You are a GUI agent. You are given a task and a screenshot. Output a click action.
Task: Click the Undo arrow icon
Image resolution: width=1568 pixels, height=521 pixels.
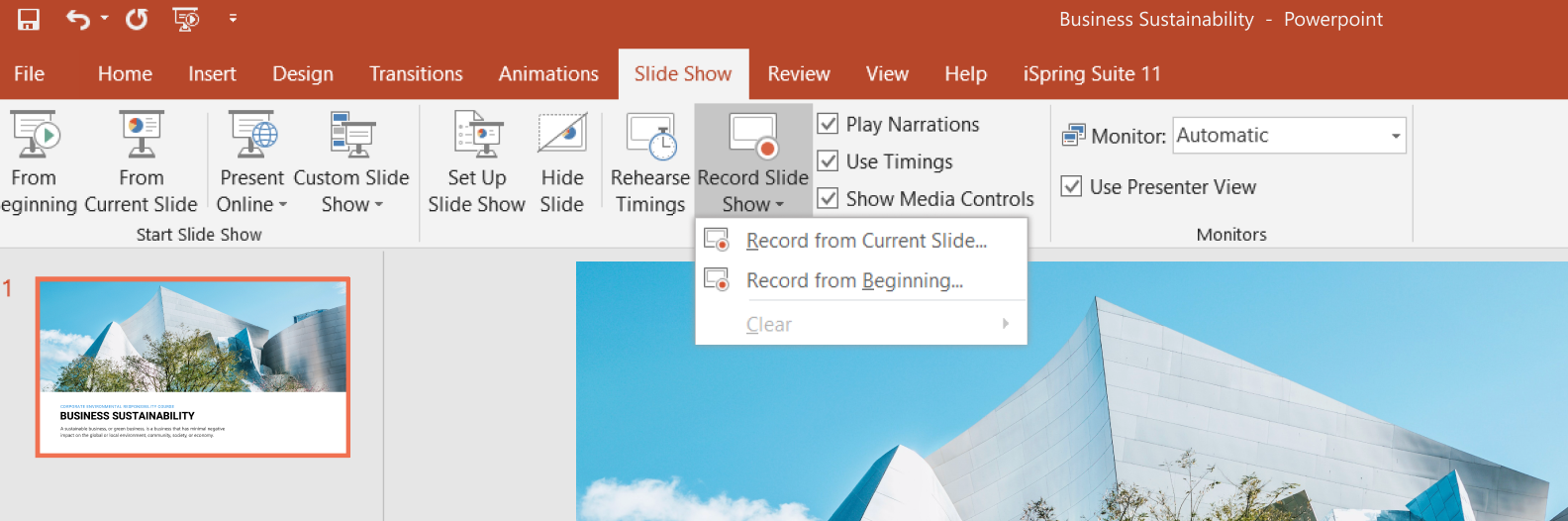pos(77,19)
